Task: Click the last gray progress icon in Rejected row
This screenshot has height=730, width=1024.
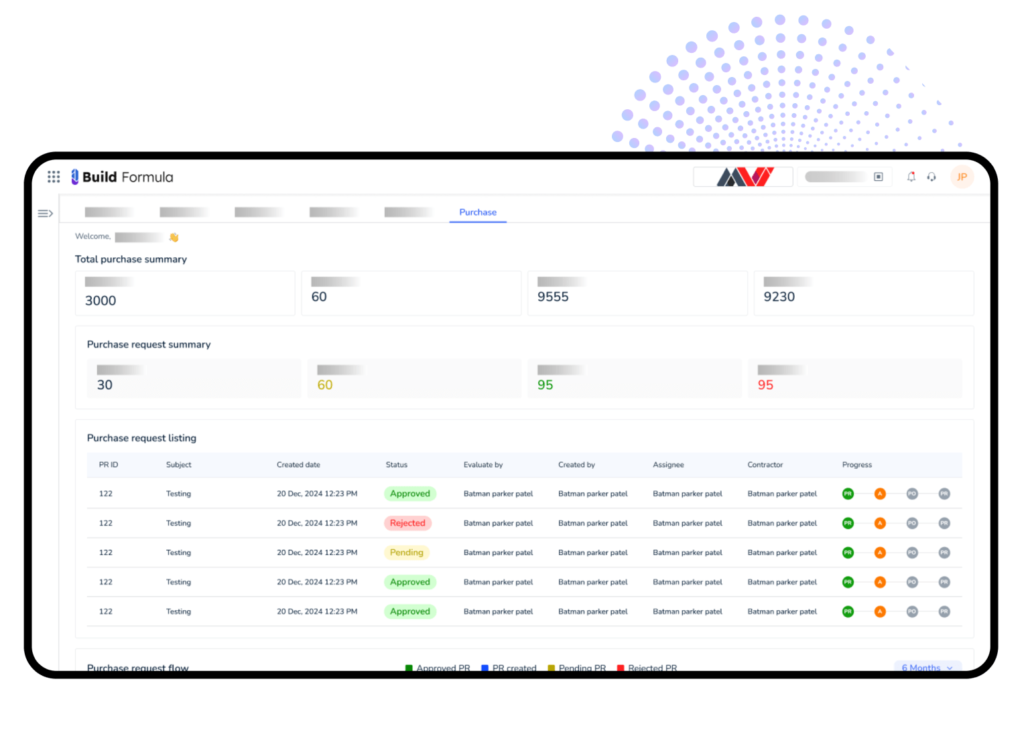Action: [944, 523]
